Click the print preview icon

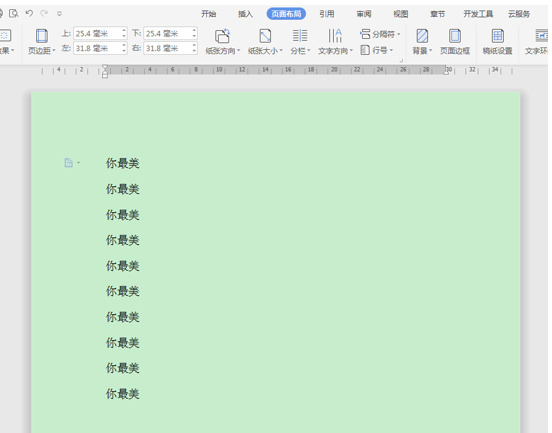point(13,13)
